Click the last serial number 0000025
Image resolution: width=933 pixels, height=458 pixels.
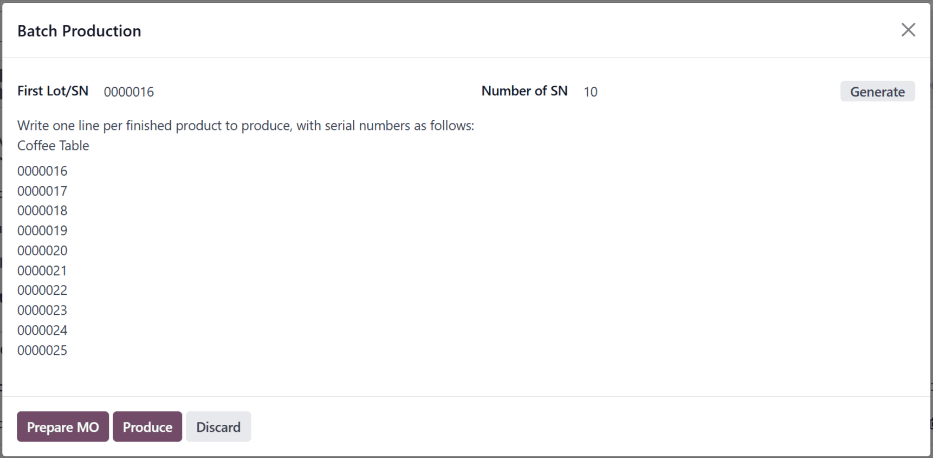click(x=43, y=351)
